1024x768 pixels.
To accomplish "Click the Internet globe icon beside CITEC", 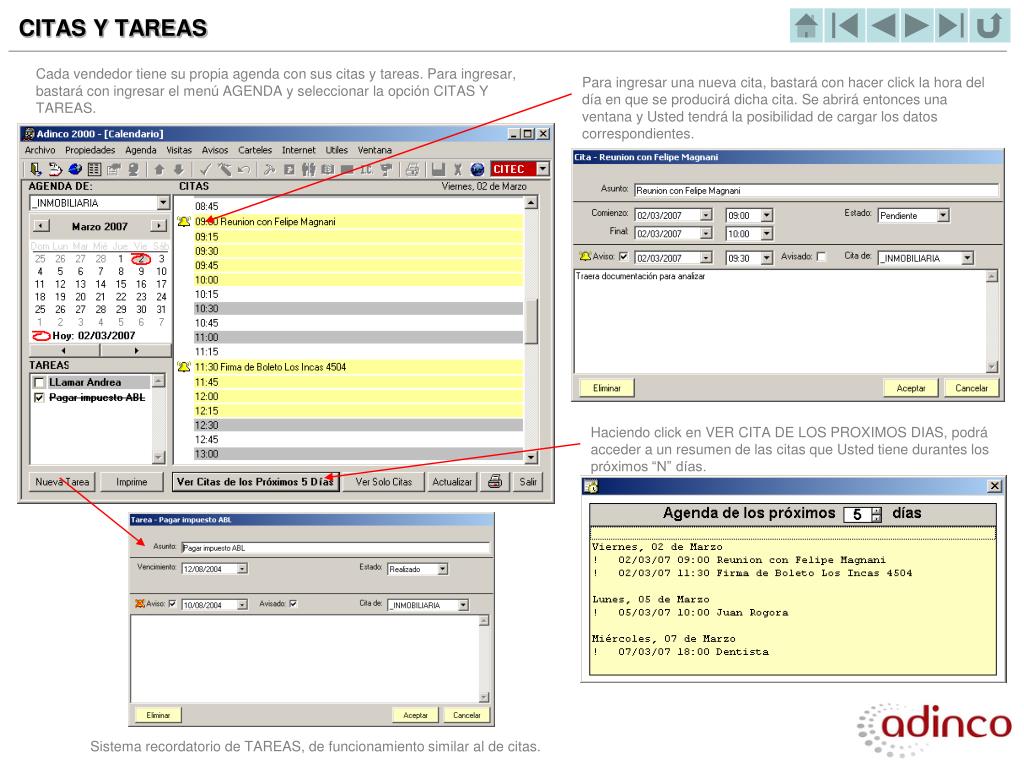I will point(477,170).
